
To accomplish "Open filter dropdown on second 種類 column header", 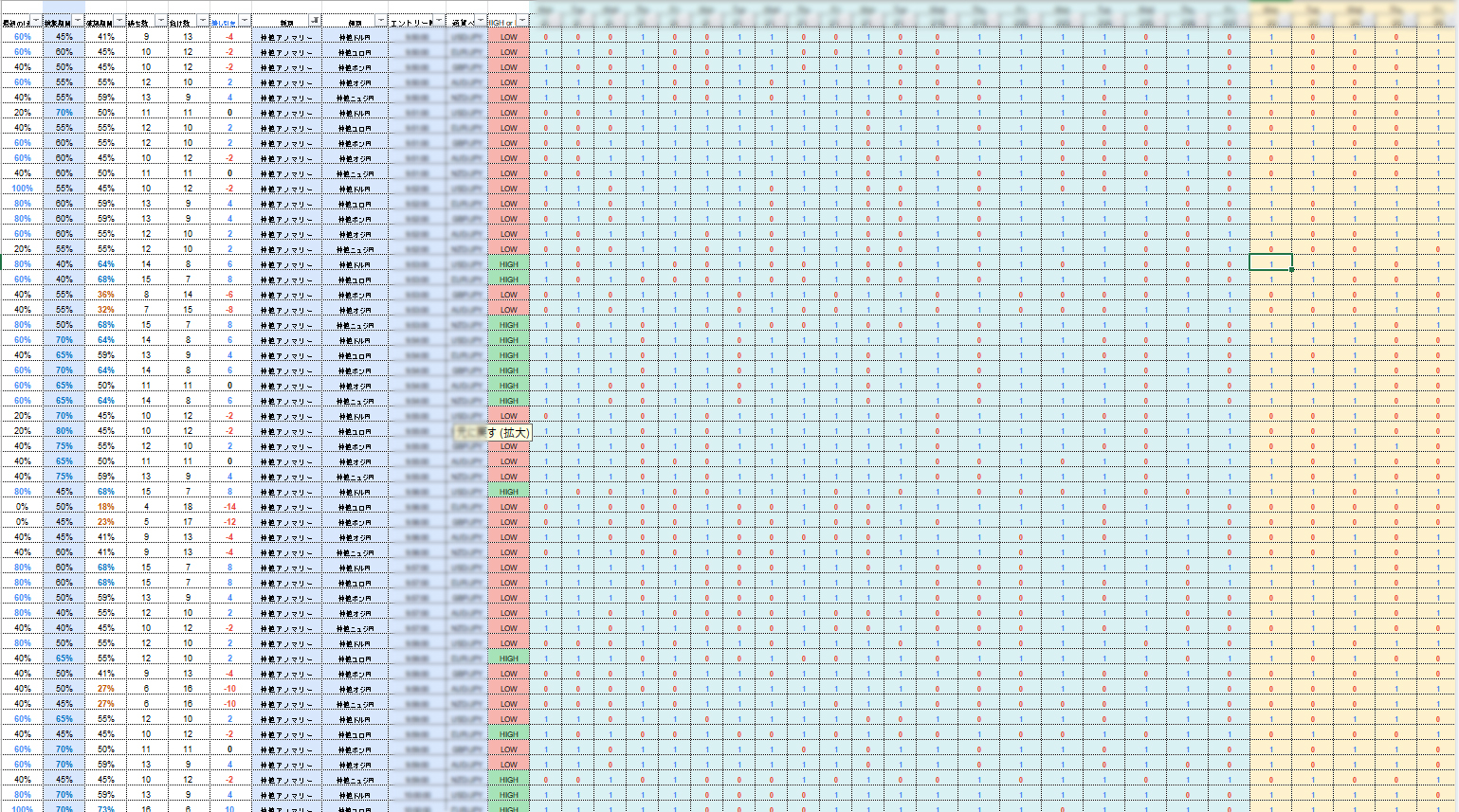I will coord(381,21).
